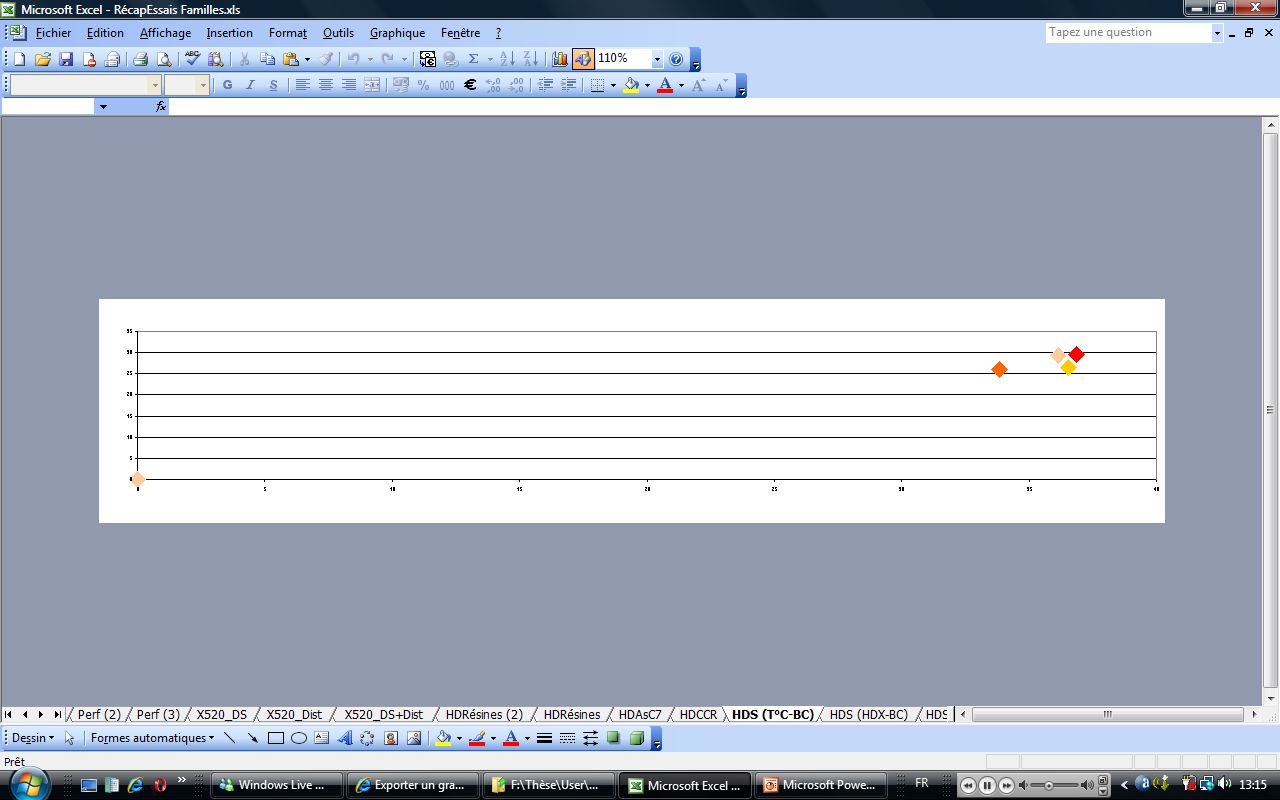Select the Oval shape tool

[298, 738]
